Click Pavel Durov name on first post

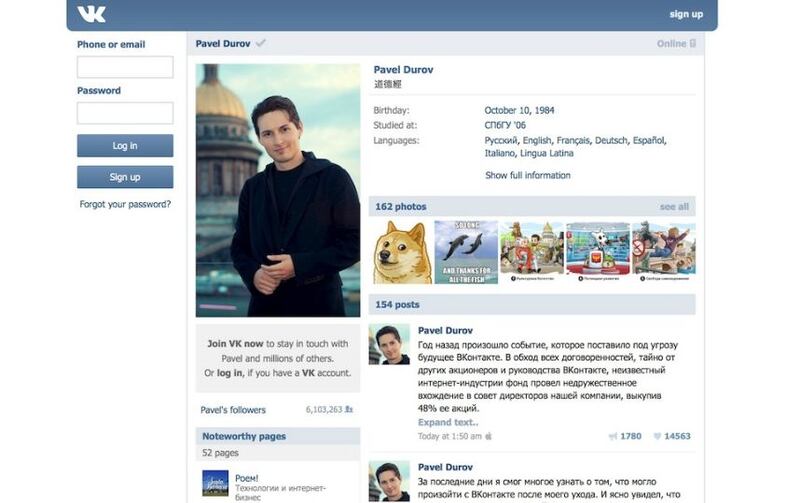point(445,330)
